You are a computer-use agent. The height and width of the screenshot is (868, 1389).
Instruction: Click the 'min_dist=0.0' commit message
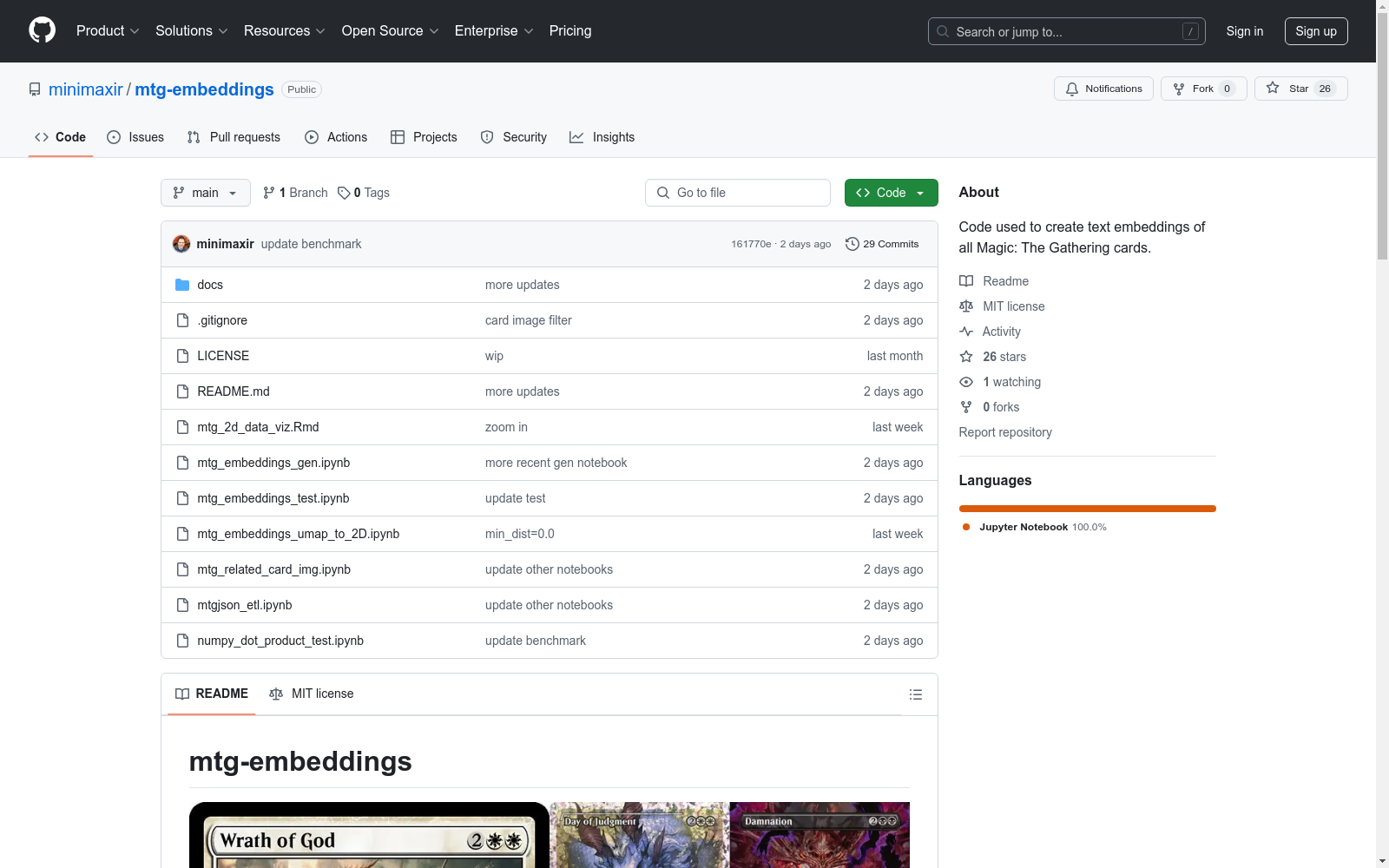click(x=520, y=534)
